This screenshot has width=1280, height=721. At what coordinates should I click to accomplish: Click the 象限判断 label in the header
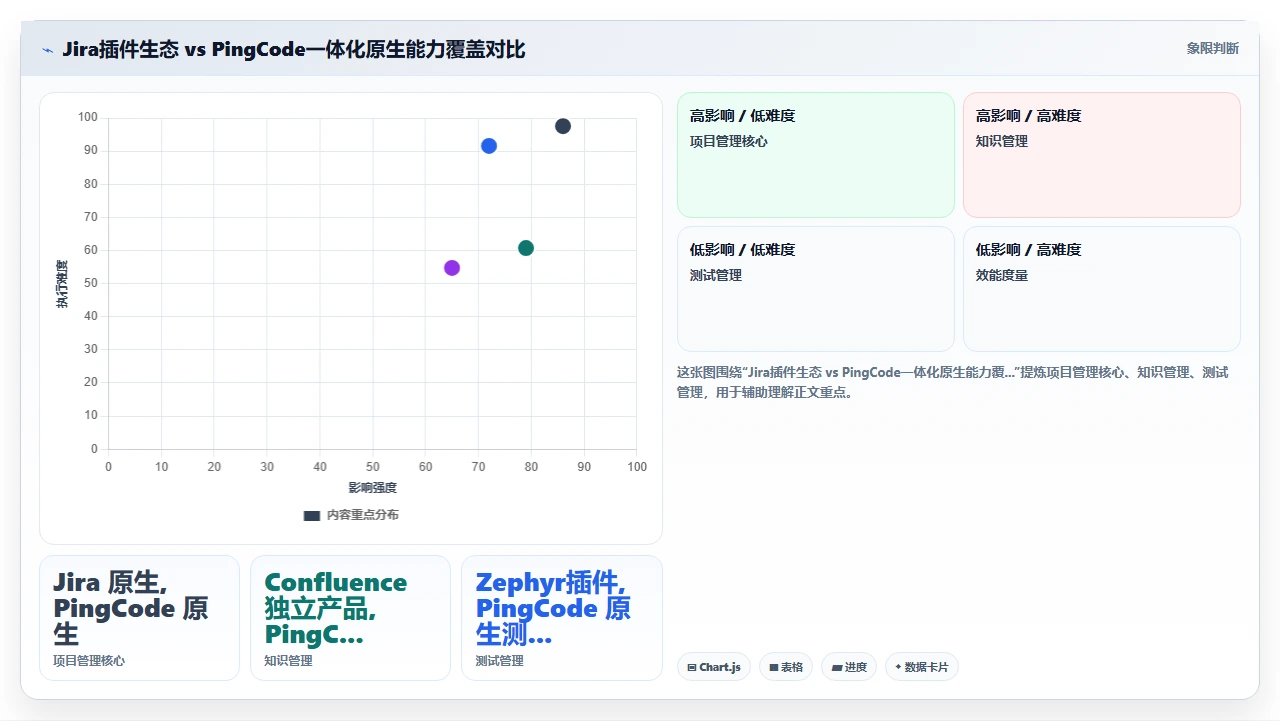[x=1212, y=48]
